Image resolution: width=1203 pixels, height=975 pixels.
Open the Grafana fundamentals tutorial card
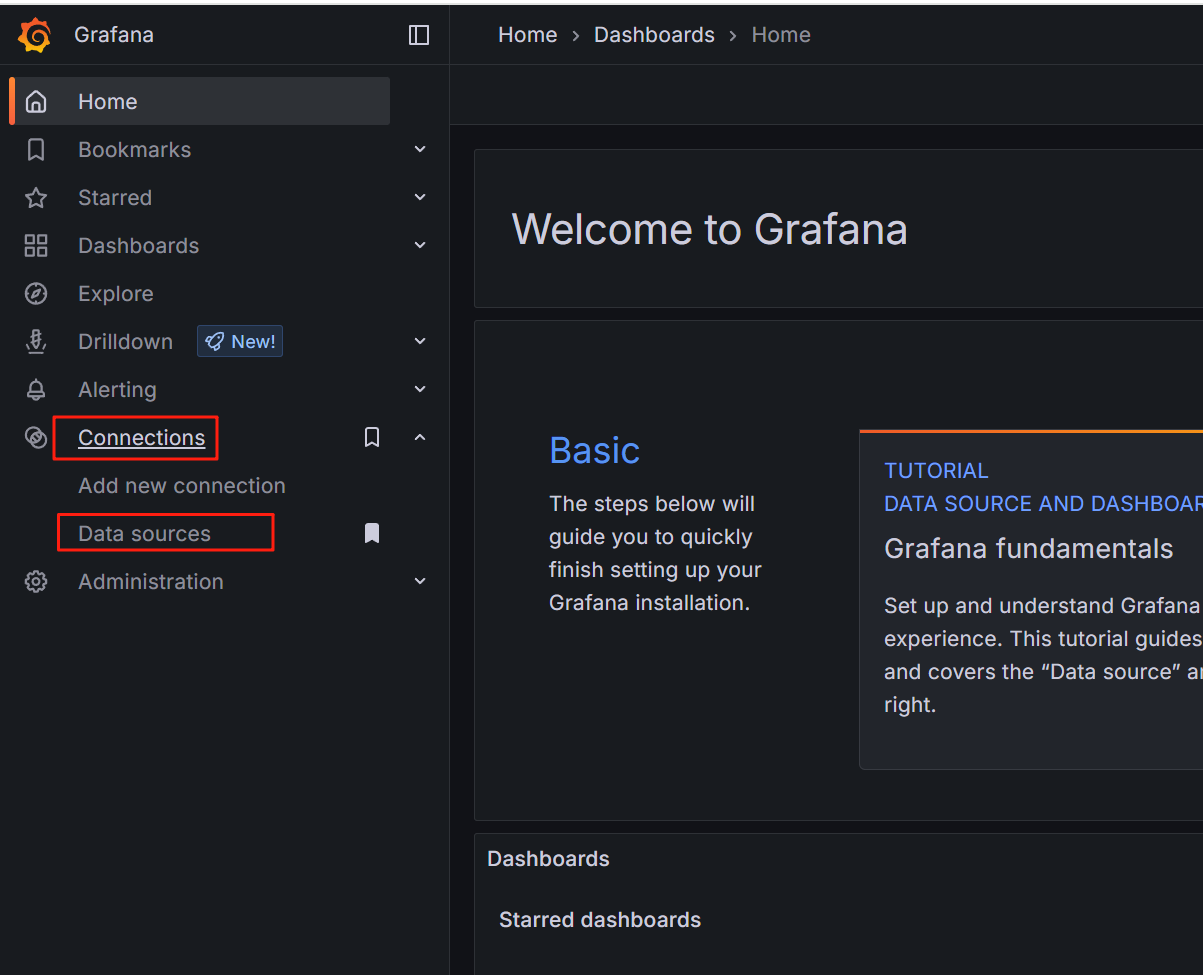[x=1031, y=600]
